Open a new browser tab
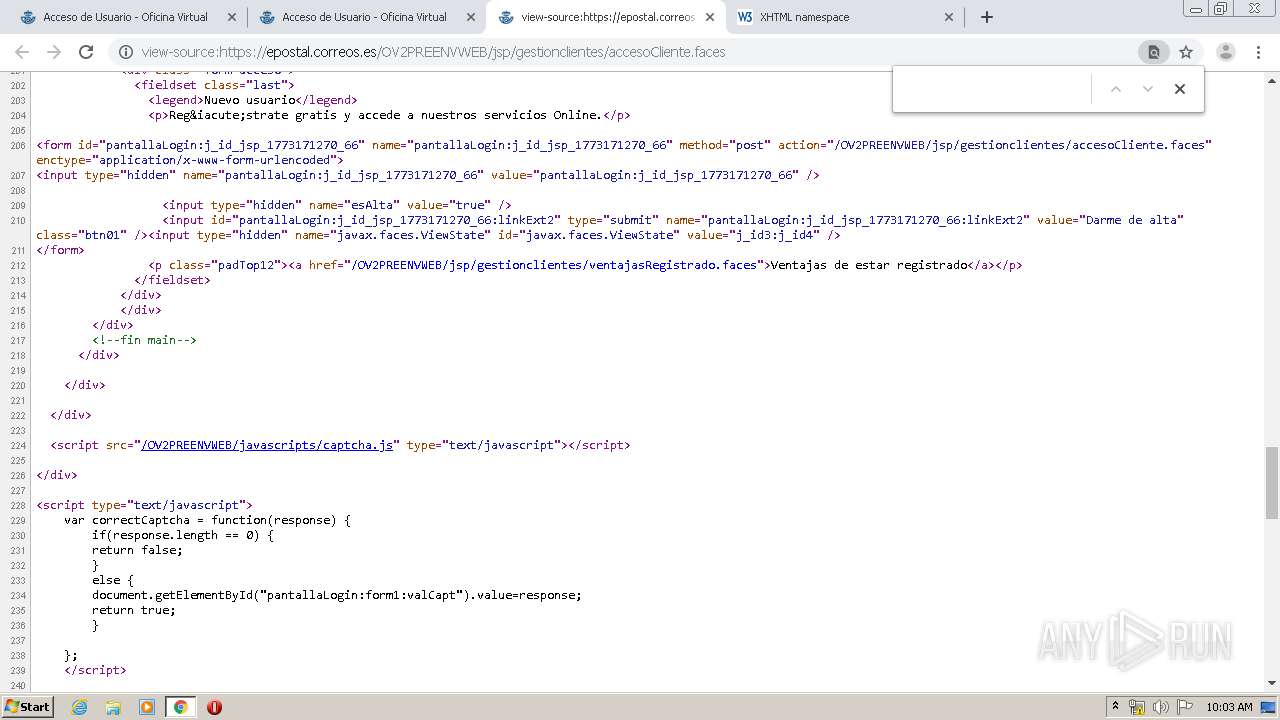This screenshot has height=720, width=1280. 987,17
